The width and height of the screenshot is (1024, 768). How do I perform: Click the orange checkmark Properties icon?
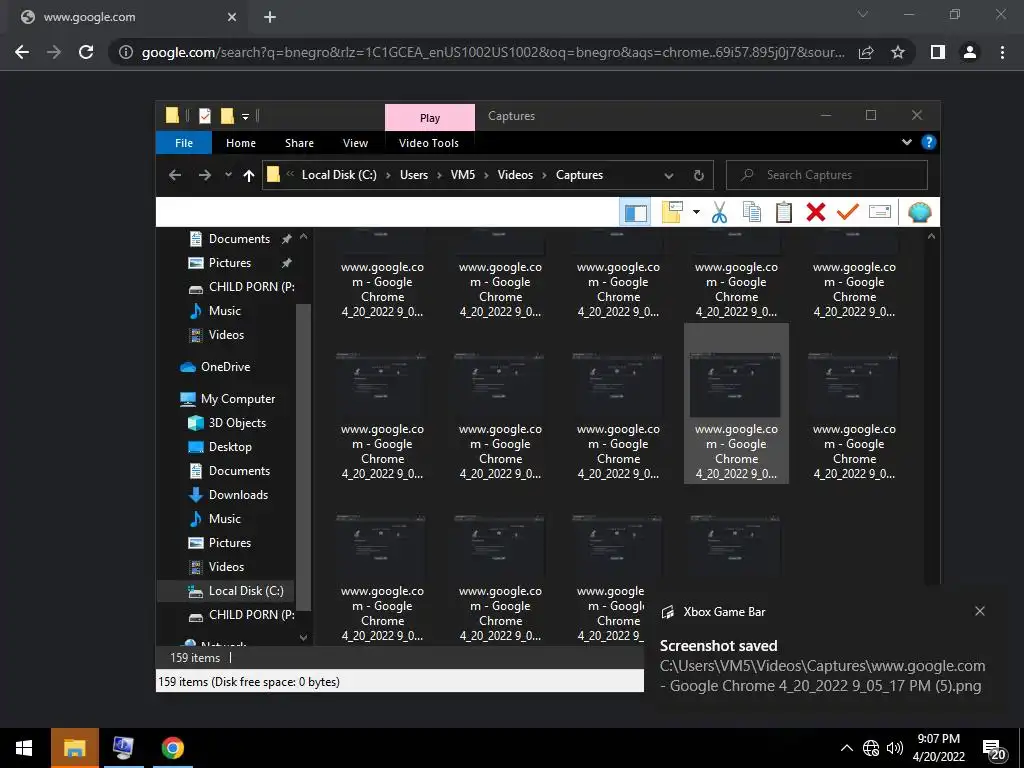click(848, 212)
